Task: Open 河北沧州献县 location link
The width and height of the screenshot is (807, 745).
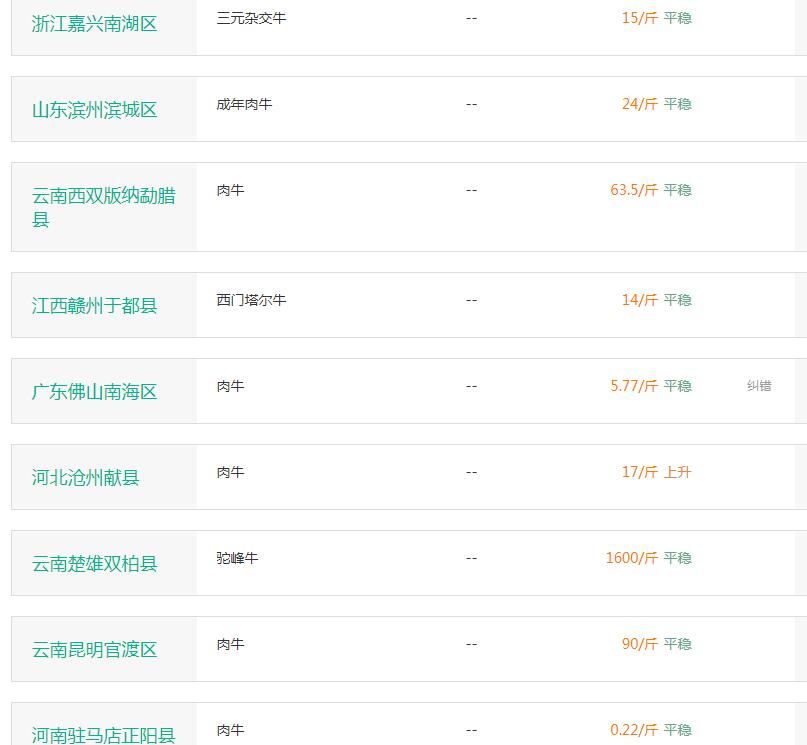Action: pos(85,477)
